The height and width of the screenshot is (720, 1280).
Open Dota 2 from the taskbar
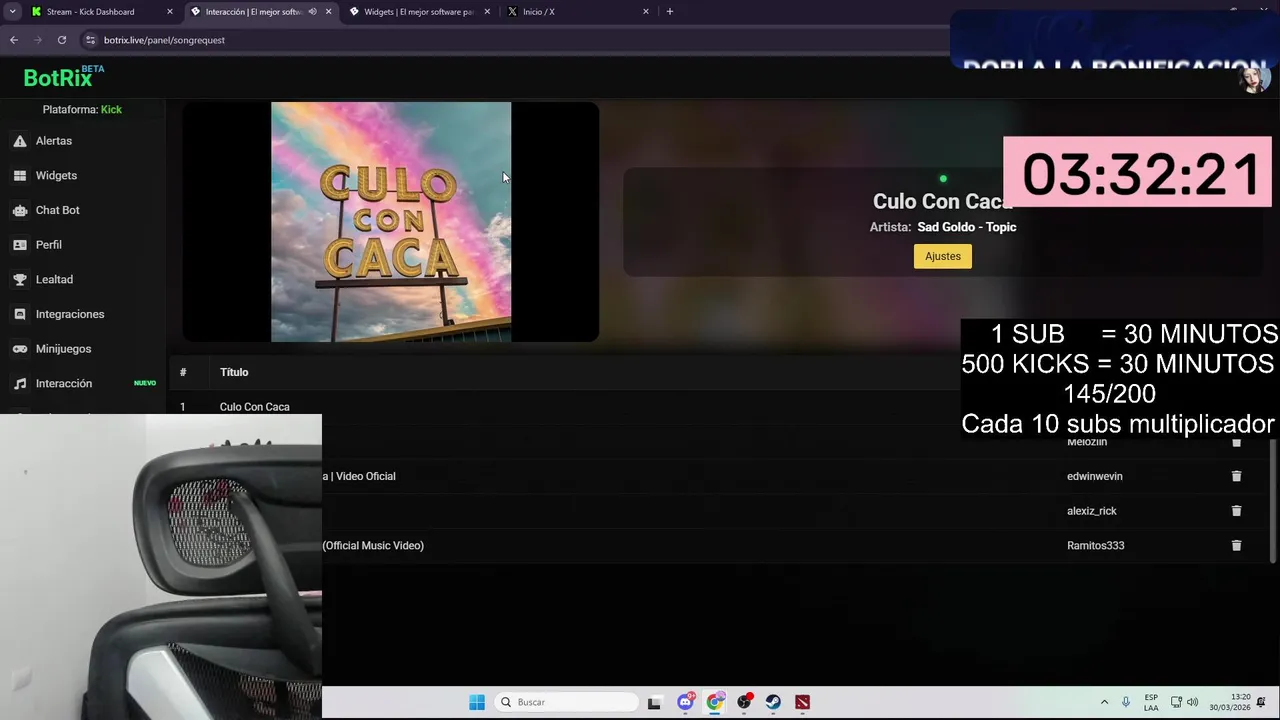point(802,702)
